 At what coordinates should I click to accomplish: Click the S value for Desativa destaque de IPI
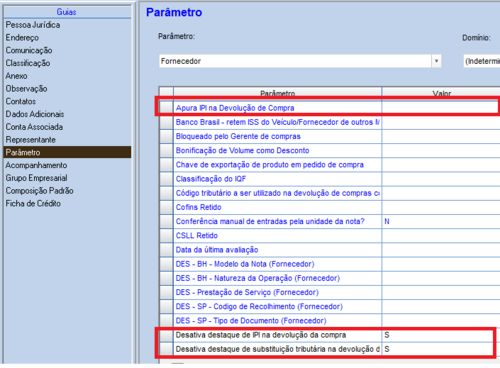point(387,335)
